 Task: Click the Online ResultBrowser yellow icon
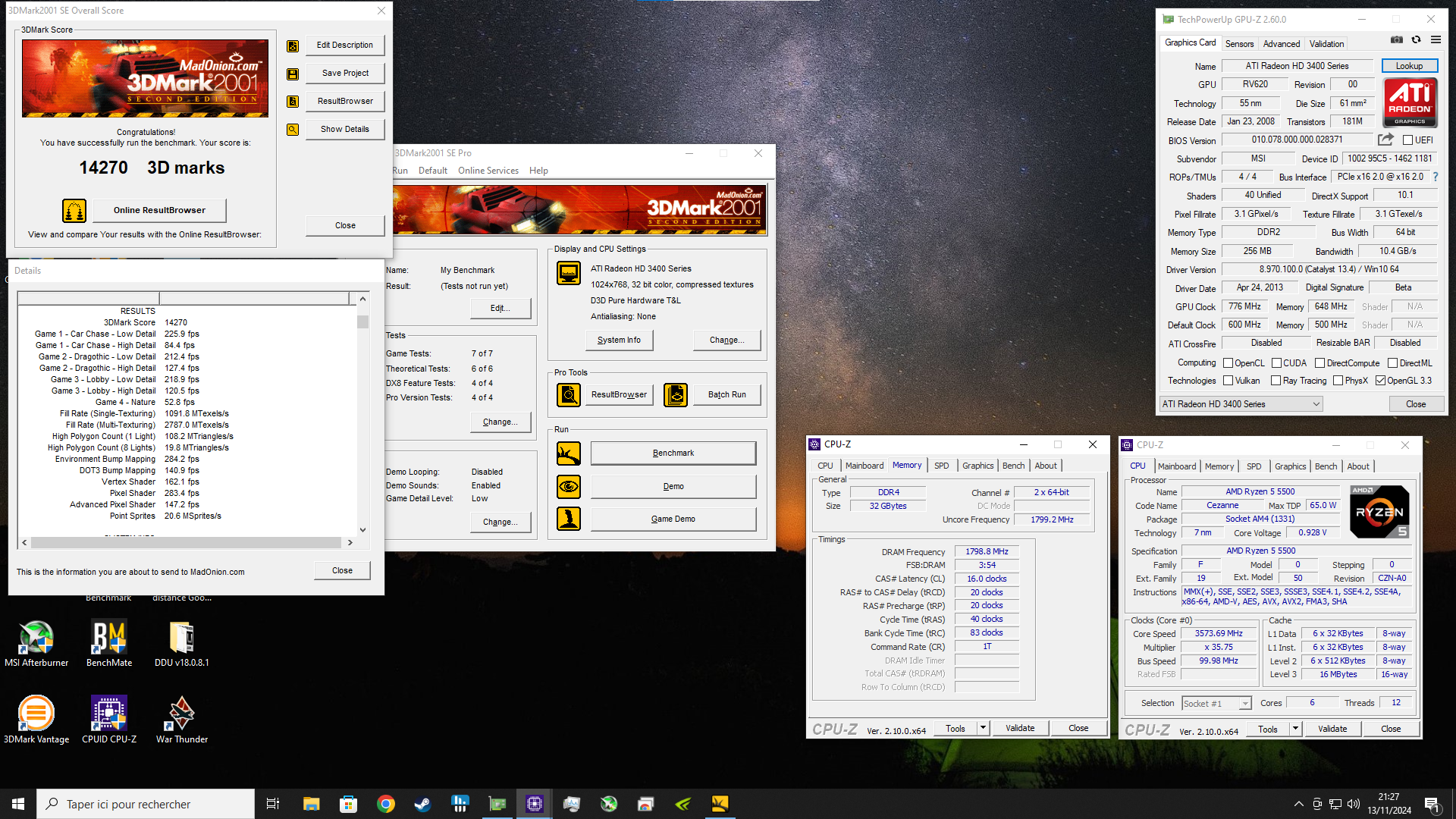(74, 210)
